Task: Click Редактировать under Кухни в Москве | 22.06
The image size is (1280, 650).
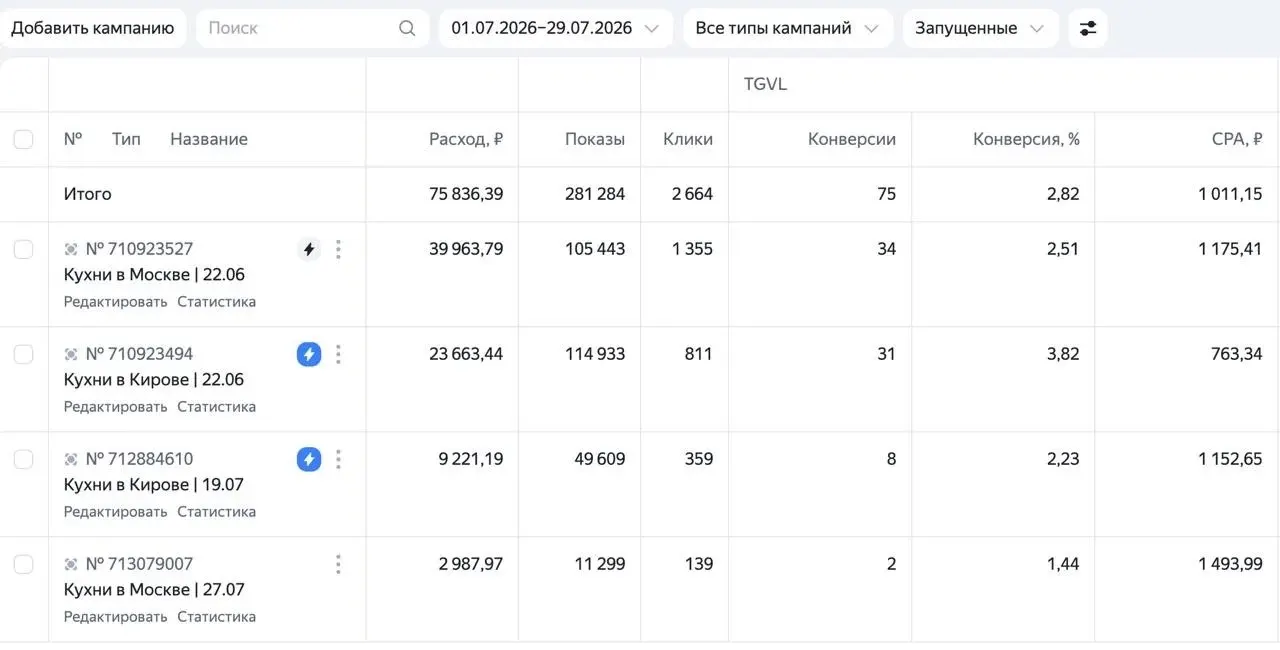Action: 116,302
